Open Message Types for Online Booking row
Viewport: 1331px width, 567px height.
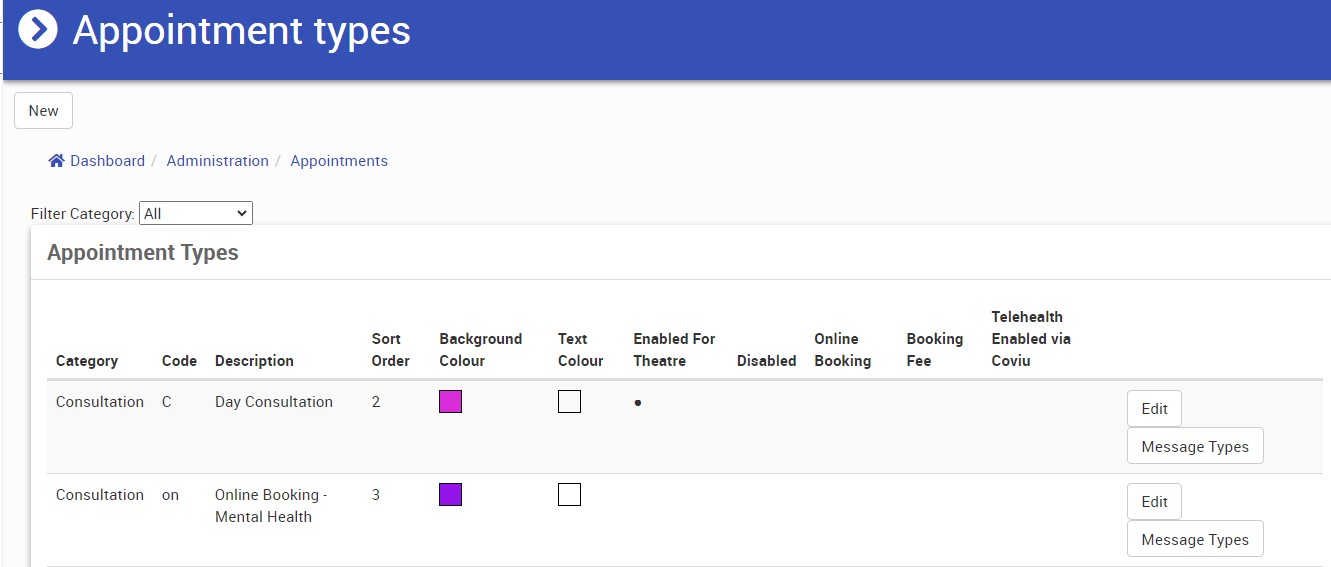tap(1194, 539)
